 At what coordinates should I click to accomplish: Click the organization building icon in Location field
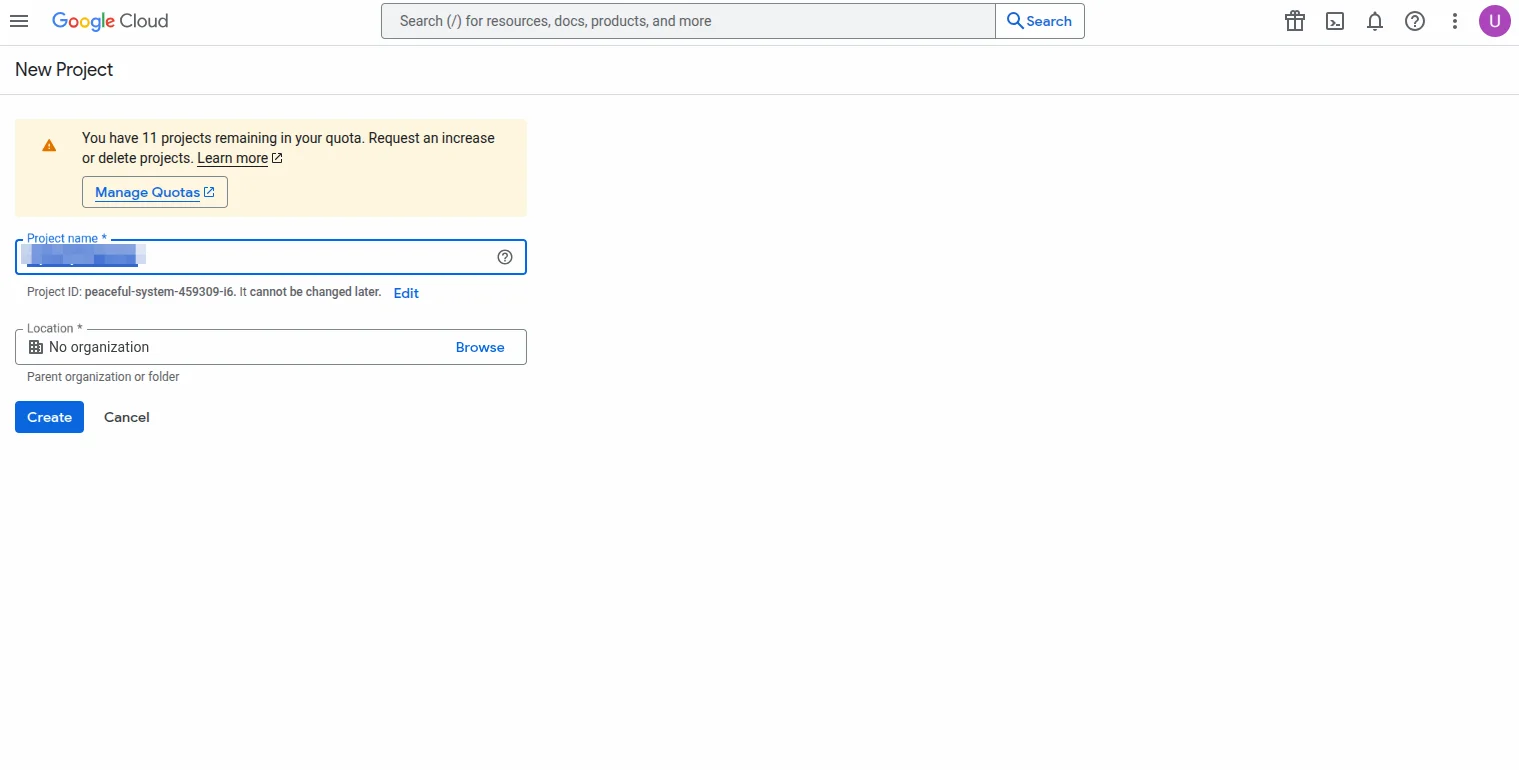click(36, 346)
